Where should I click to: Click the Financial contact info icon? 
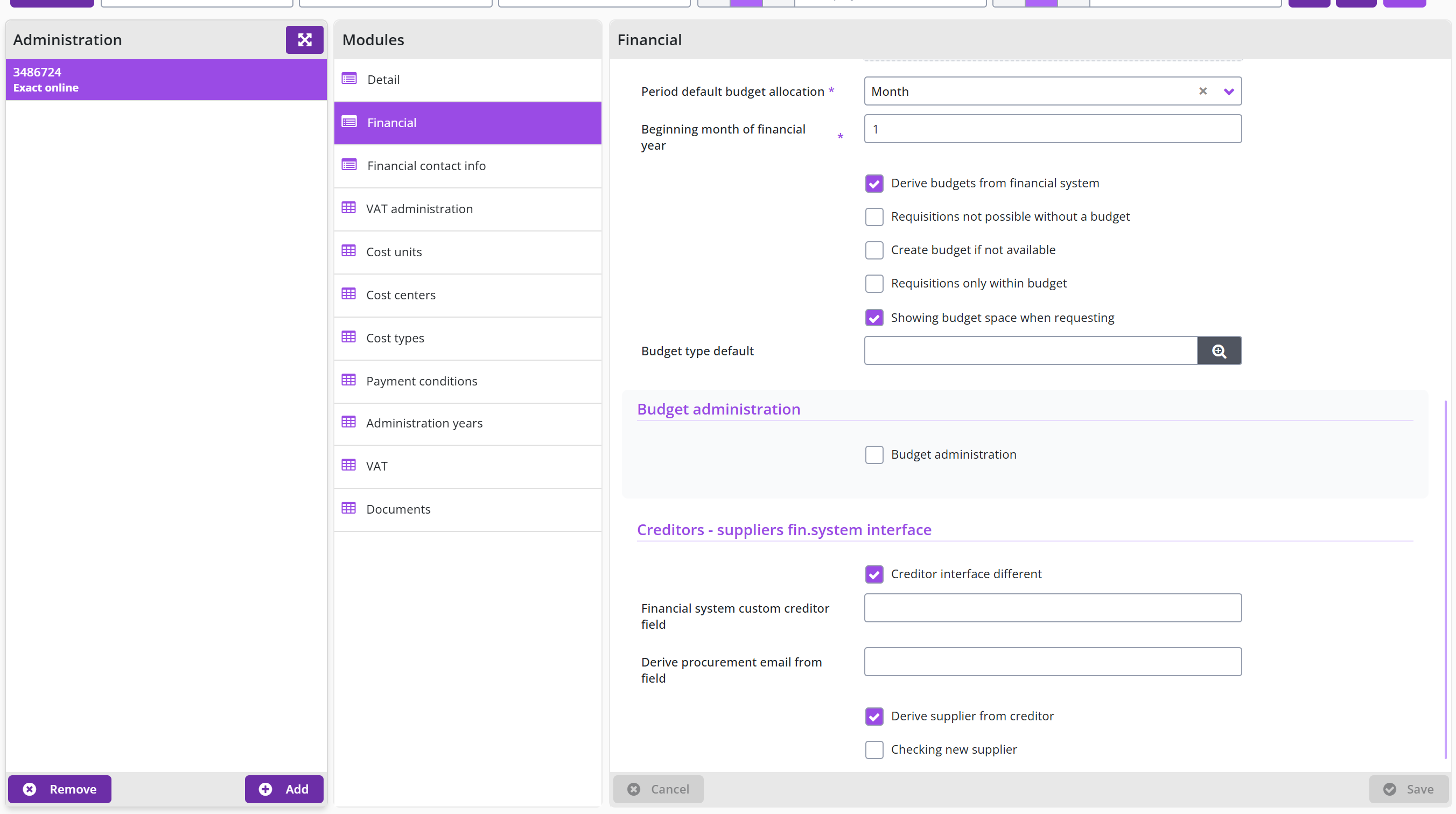pos(349,165)
